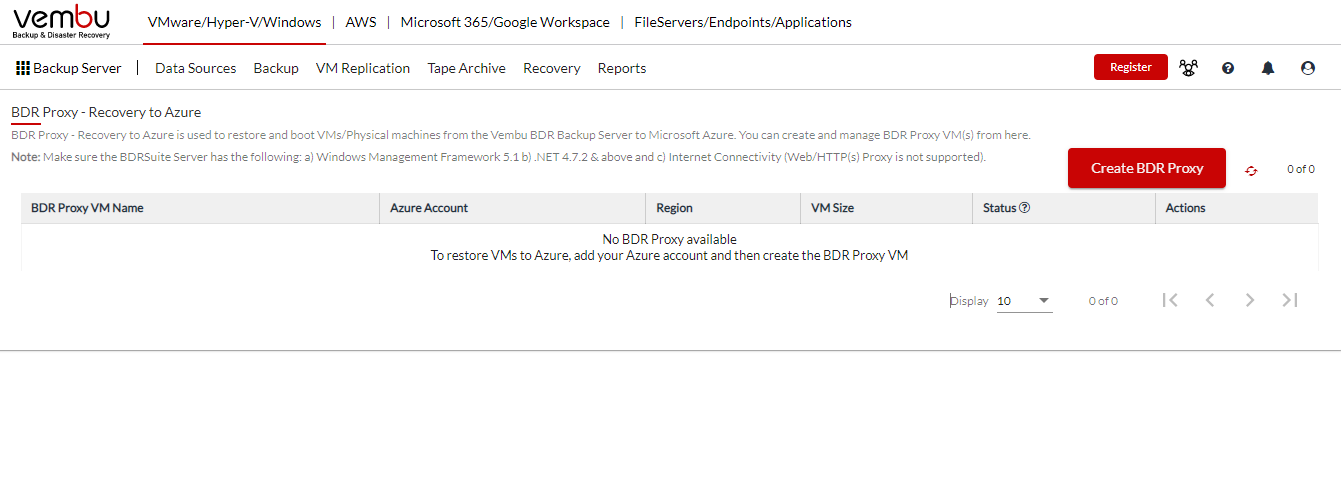
Task: Click the Vembu logo
Action: coord(61,22)
